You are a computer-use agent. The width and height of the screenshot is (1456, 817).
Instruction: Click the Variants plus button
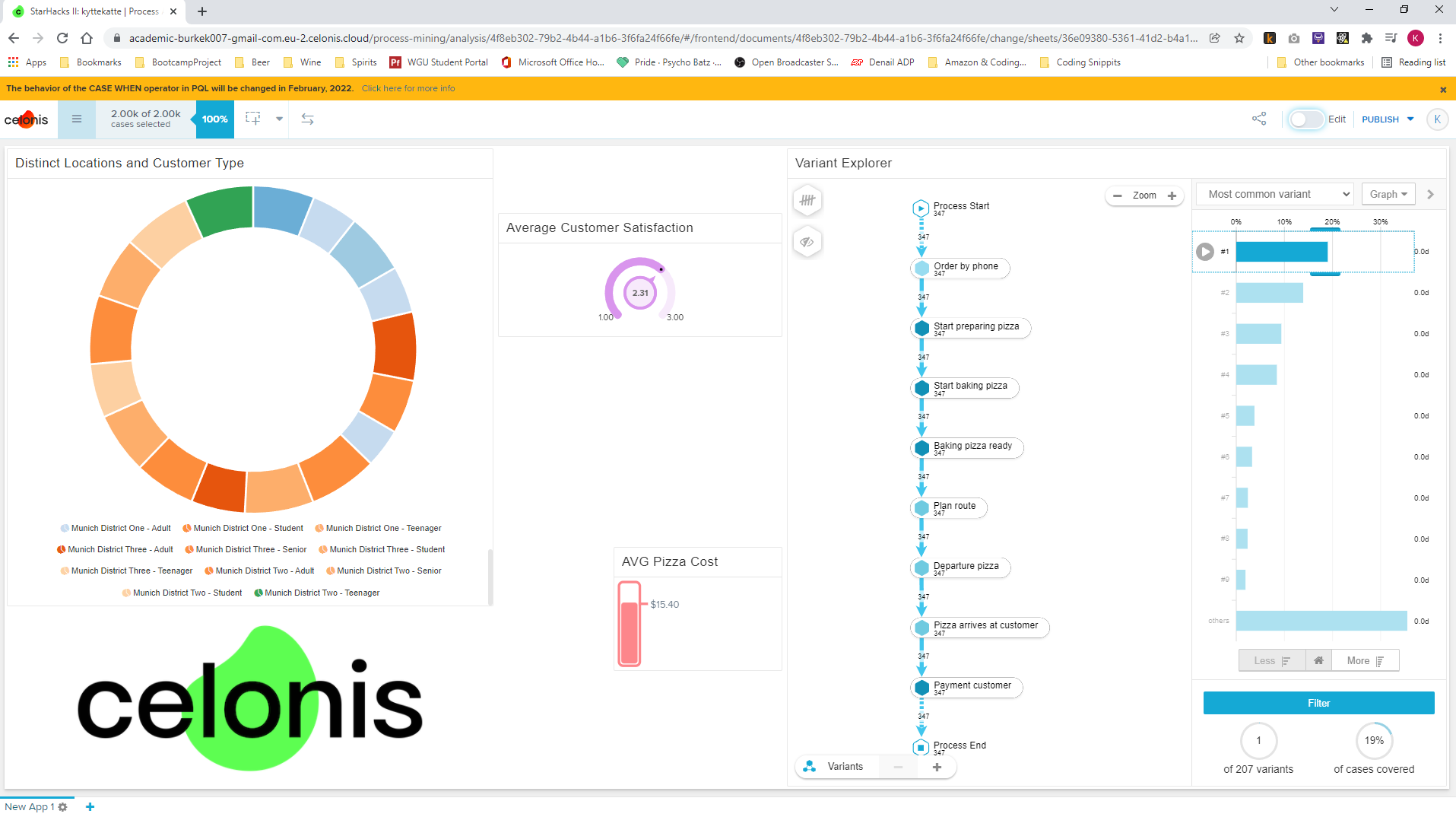click(x=937, y=767)
